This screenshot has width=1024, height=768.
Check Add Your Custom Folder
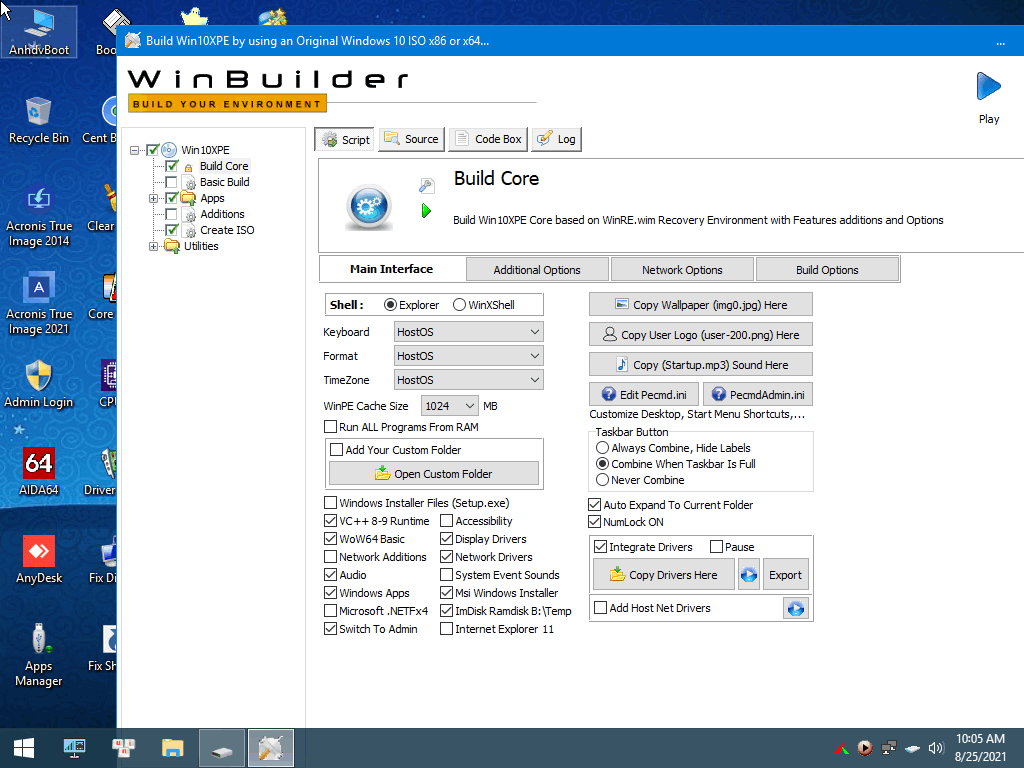click(x=337, y=450)
